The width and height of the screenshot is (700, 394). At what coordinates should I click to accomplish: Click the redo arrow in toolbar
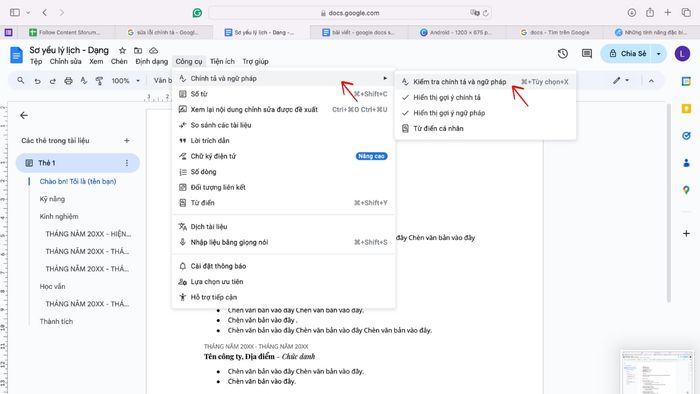pos(53,81)
